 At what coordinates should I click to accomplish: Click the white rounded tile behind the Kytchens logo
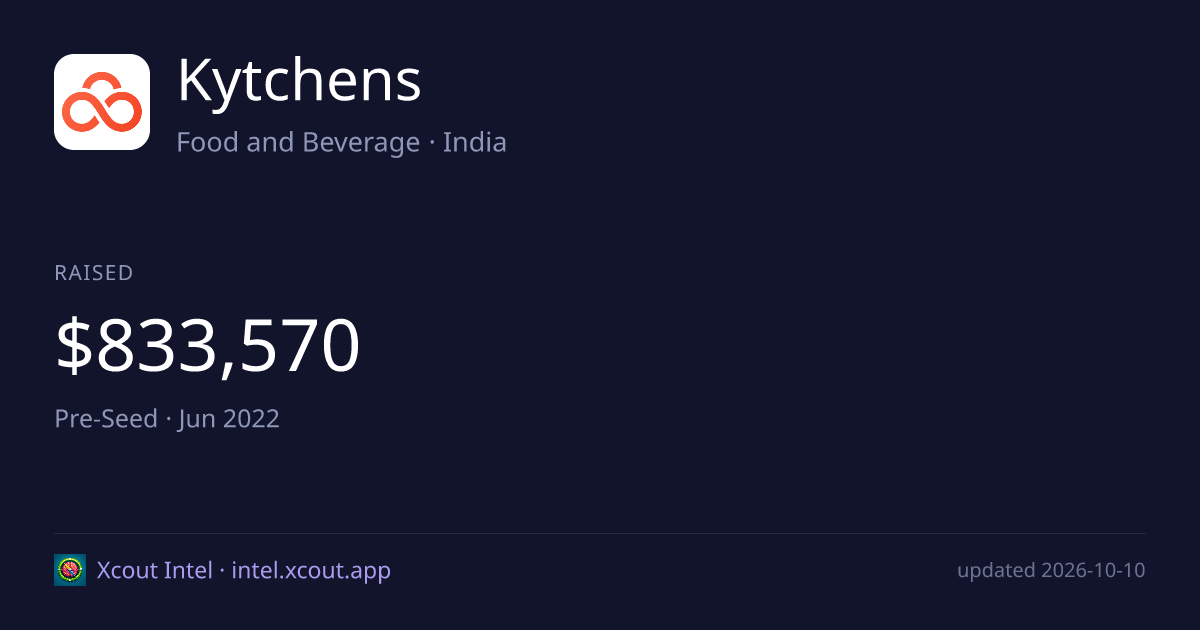(102, 102)
